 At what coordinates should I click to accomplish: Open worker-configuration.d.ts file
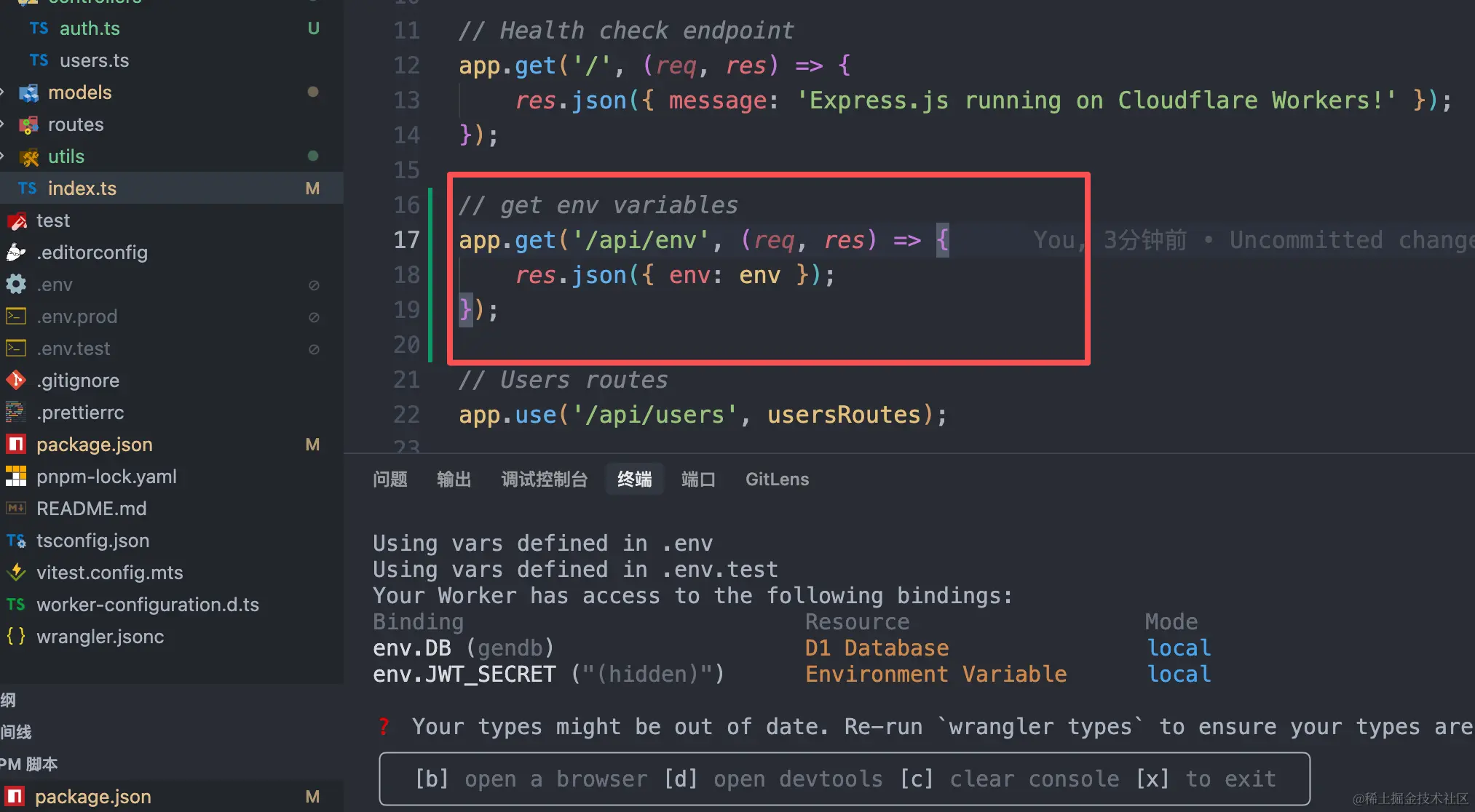pyautogui.click(x=172, y=605)
